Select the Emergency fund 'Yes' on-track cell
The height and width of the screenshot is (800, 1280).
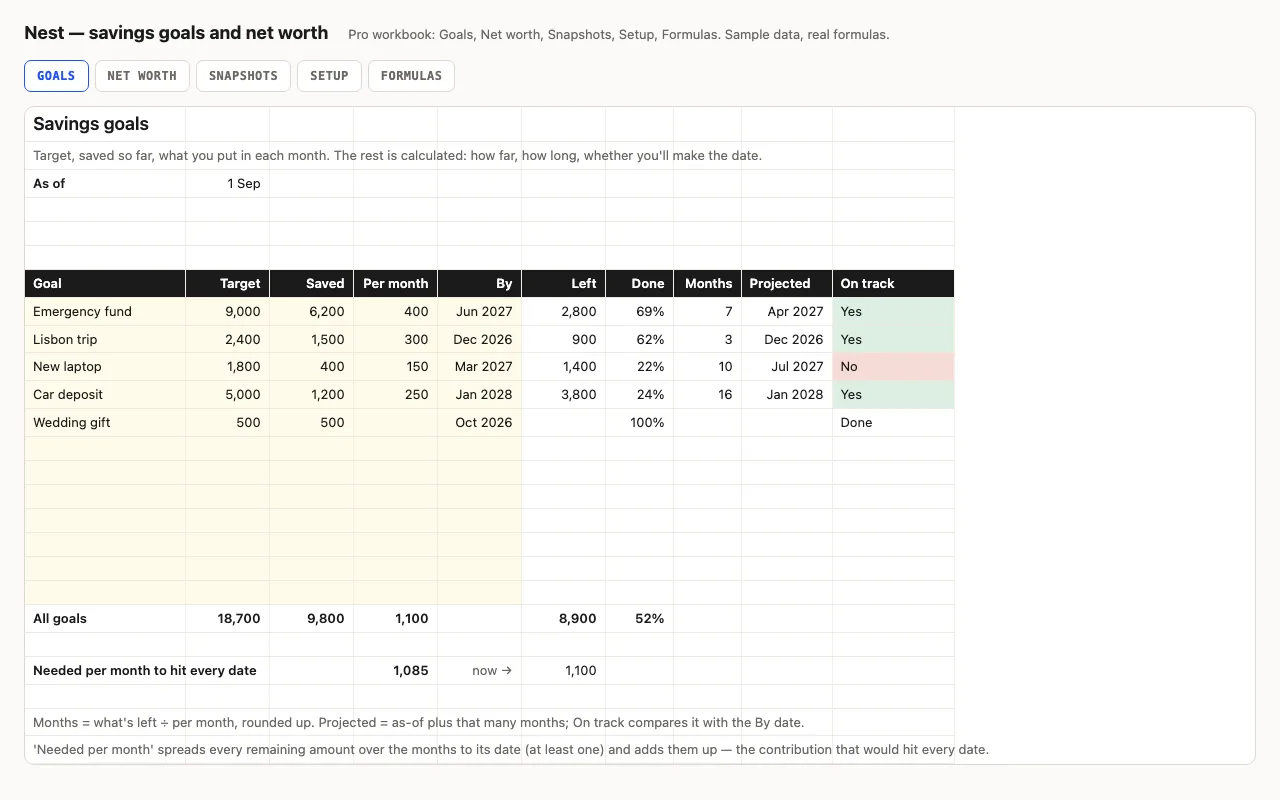[x=893, y=312]
